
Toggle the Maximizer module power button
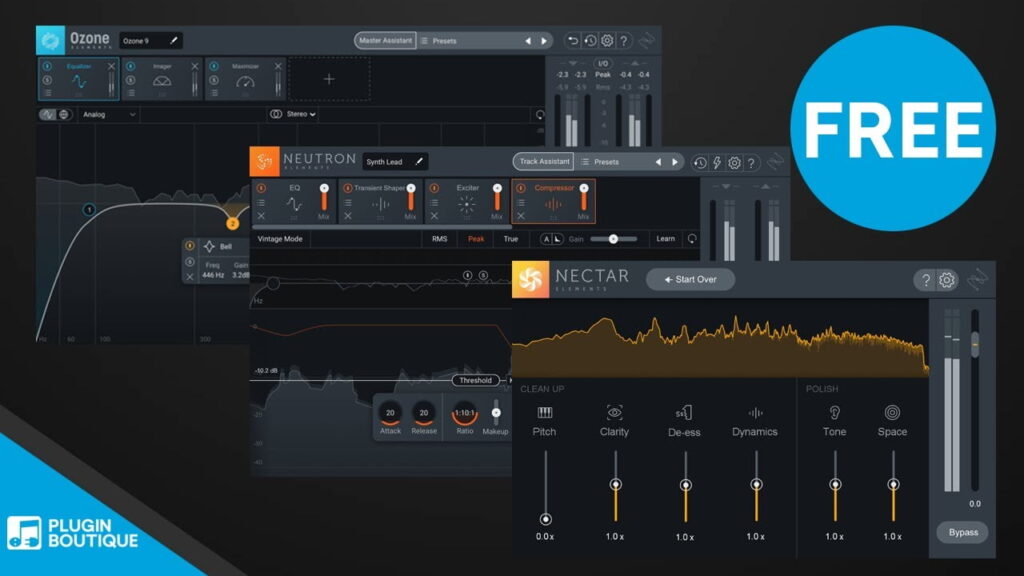(x=214, y=66)
